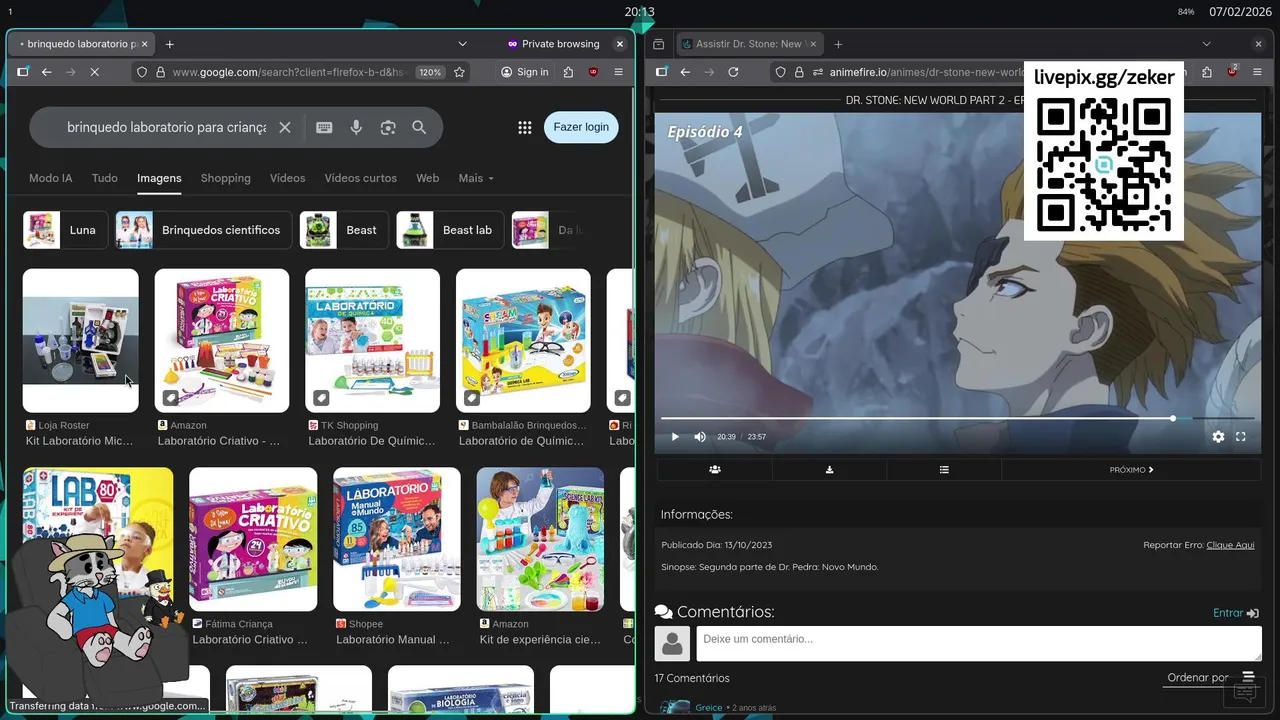Filter images by the Beast lab chip
The width and height of the screenshot is (1280, 720).
click(x=450, y=230)
